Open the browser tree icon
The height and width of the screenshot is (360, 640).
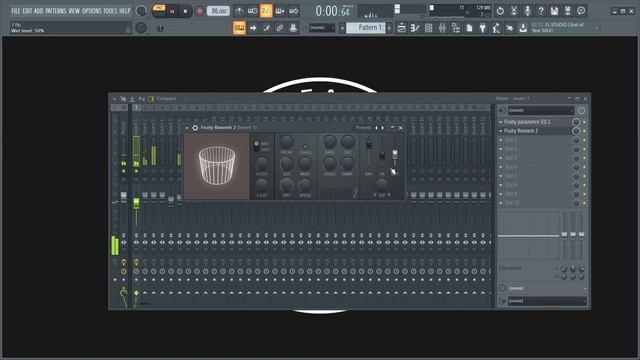(x=456, y=28)
